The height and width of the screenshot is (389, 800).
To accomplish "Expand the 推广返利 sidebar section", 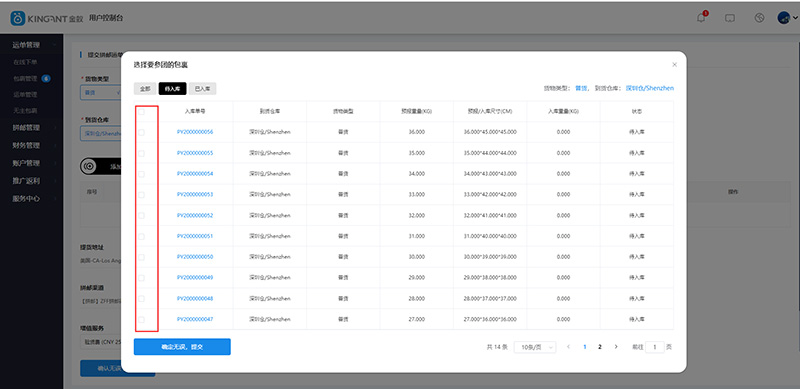I will [x=31, y=181].
